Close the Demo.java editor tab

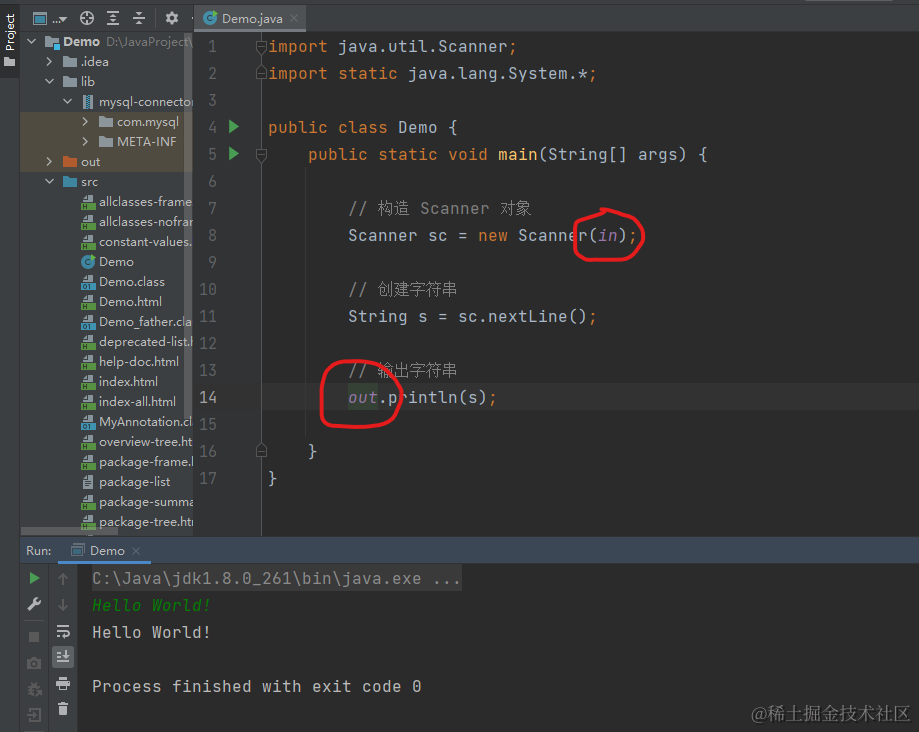pyautogui.click(x=294, y=19)
